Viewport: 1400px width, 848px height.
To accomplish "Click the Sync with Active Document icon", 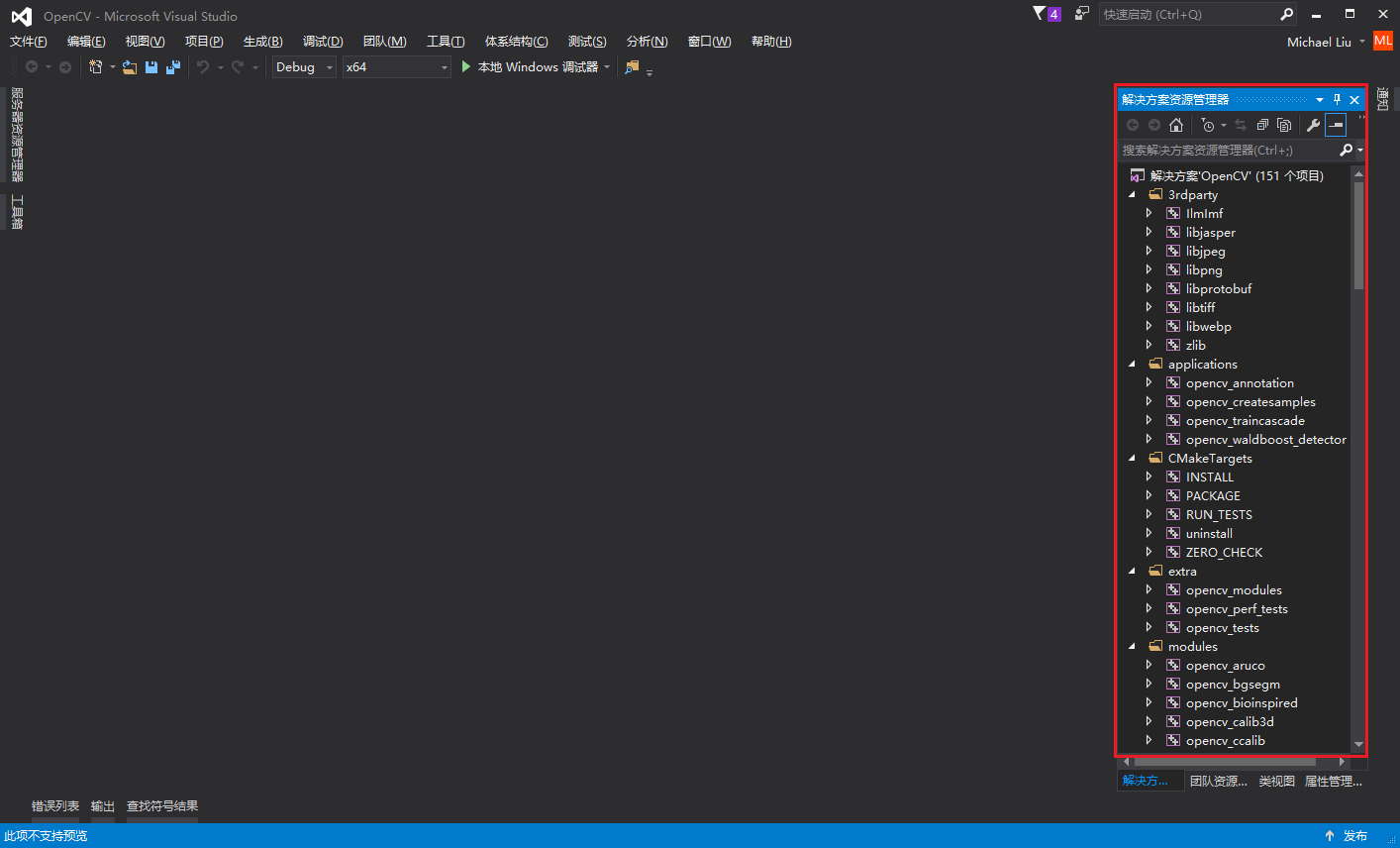I will (1241, 125).
